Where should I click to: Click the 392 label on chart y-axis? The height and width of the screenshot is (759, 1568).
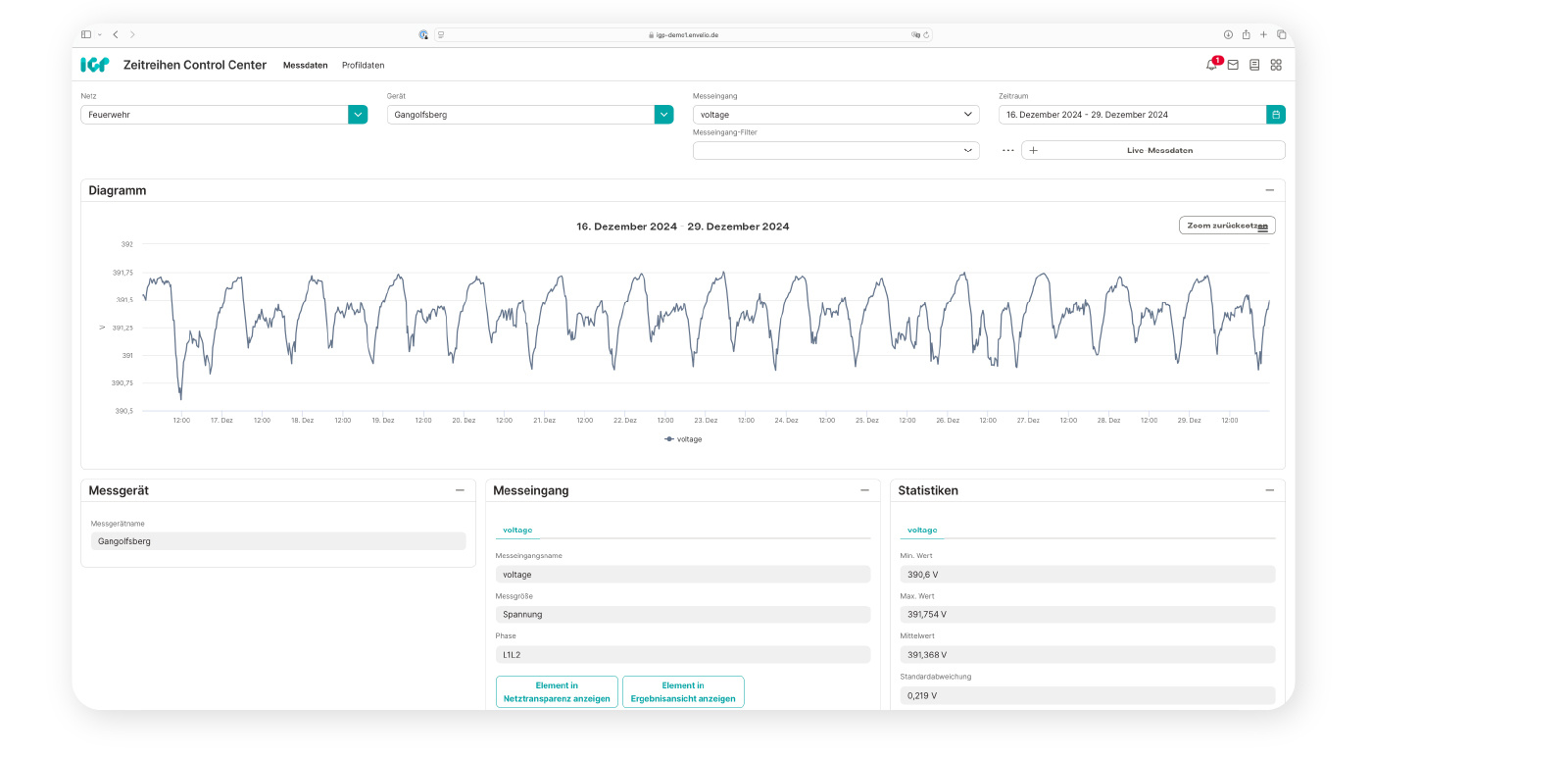(127, 244)
